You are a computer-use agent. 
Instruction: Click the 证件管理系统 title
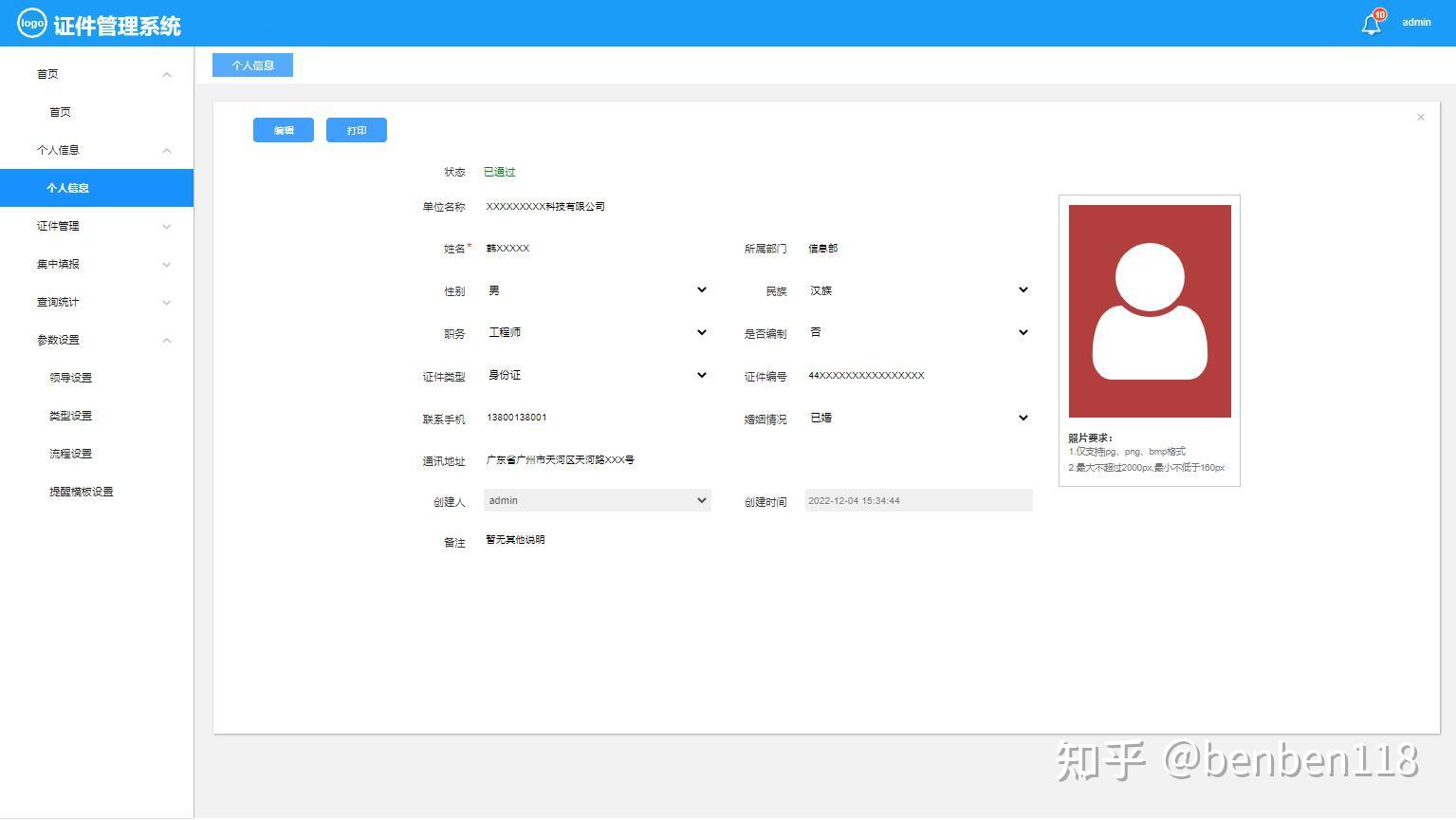click(117, 26)
